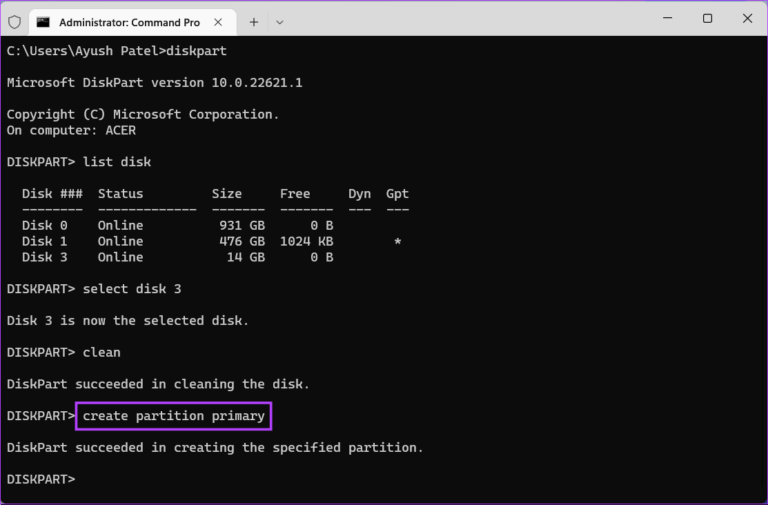Open the new tab profiles dropdown arrow
768x505 pixels.
click(x=280, y=22)
